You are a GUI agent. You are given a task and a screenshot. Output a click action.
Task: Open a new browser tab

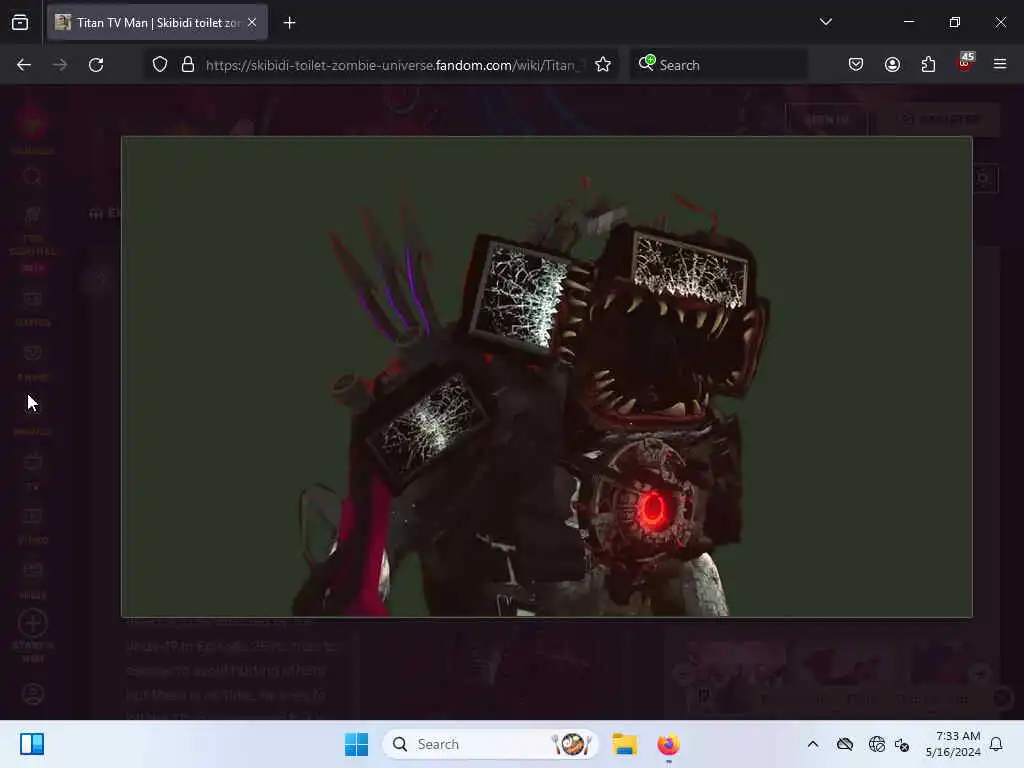pos(289,23)
